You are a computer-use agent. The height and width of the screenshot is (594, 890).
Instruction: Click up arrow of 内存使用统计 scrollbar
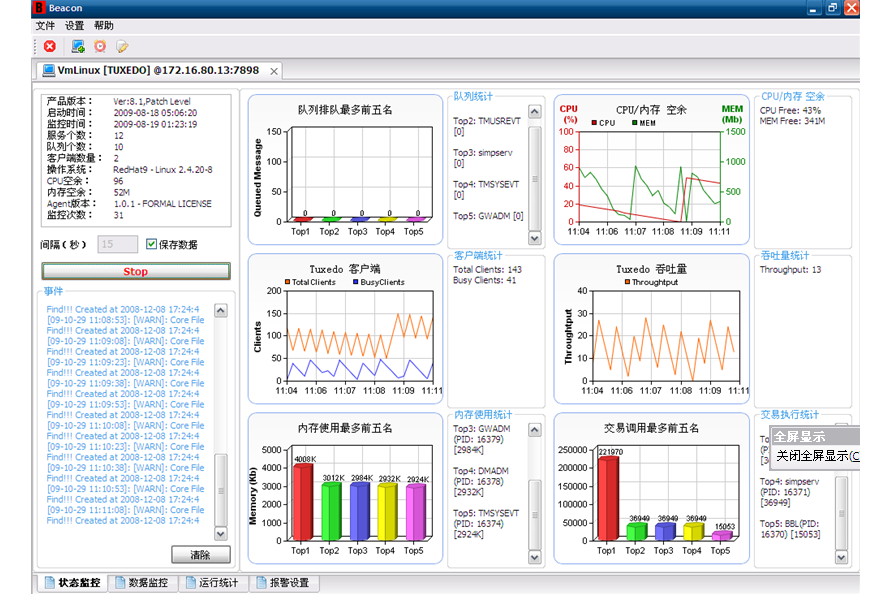[x=535, y=430]
